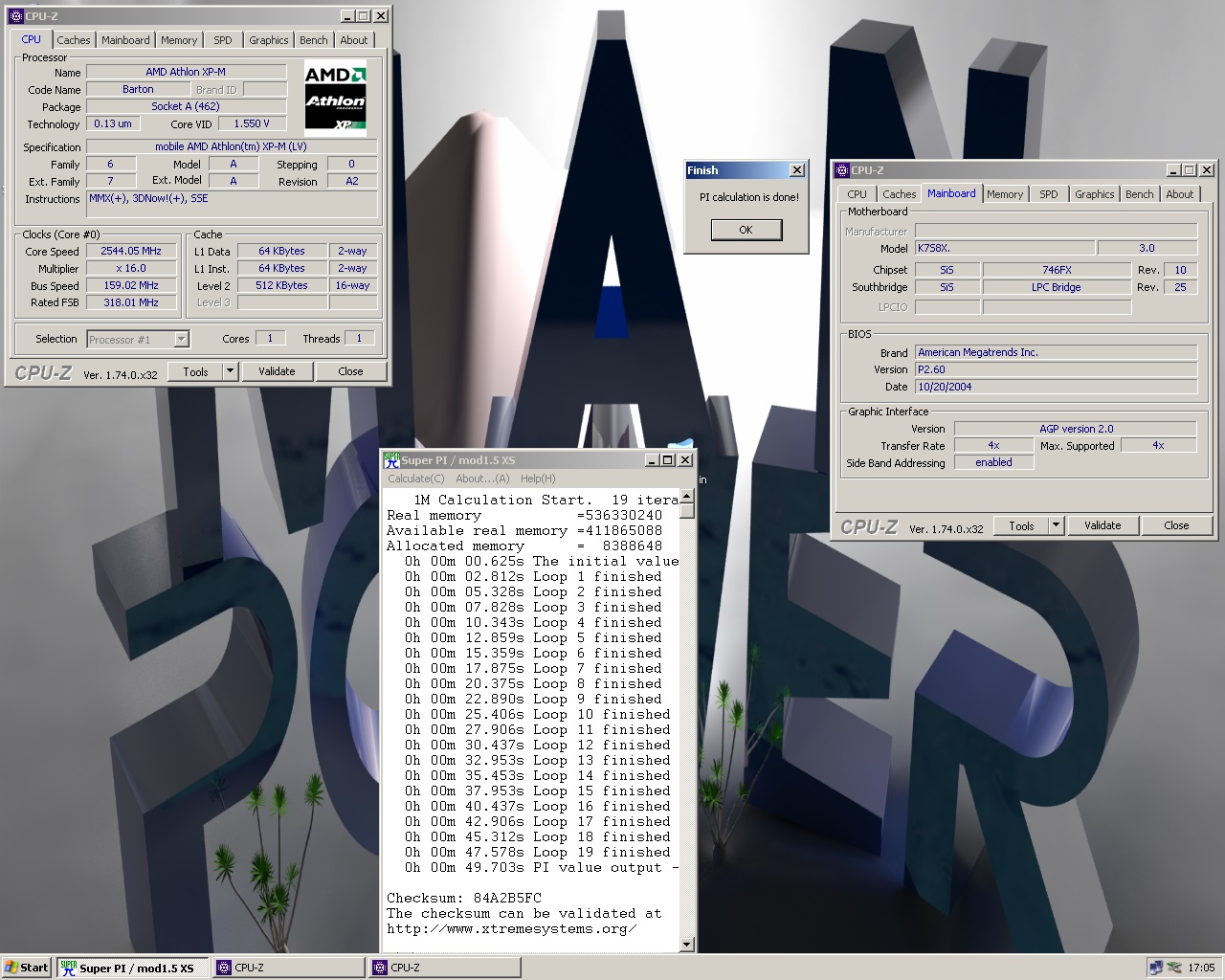This screenshot has height=980, width=1225.
Task: Switch to first CPU-Z taskbar button
Action: 289,968
